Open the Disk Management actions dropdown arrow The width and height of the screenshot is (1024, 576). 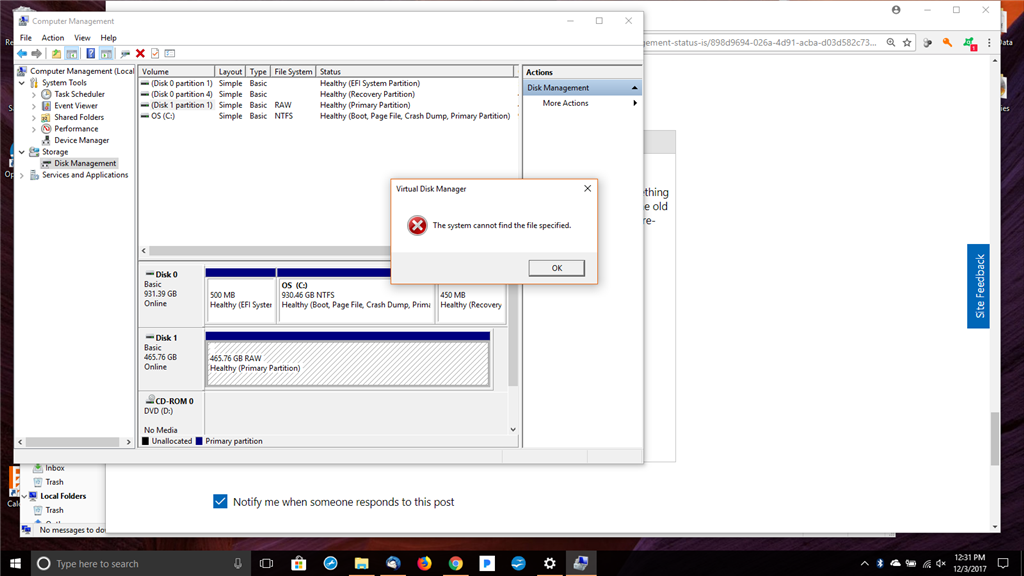pos(632,87)
